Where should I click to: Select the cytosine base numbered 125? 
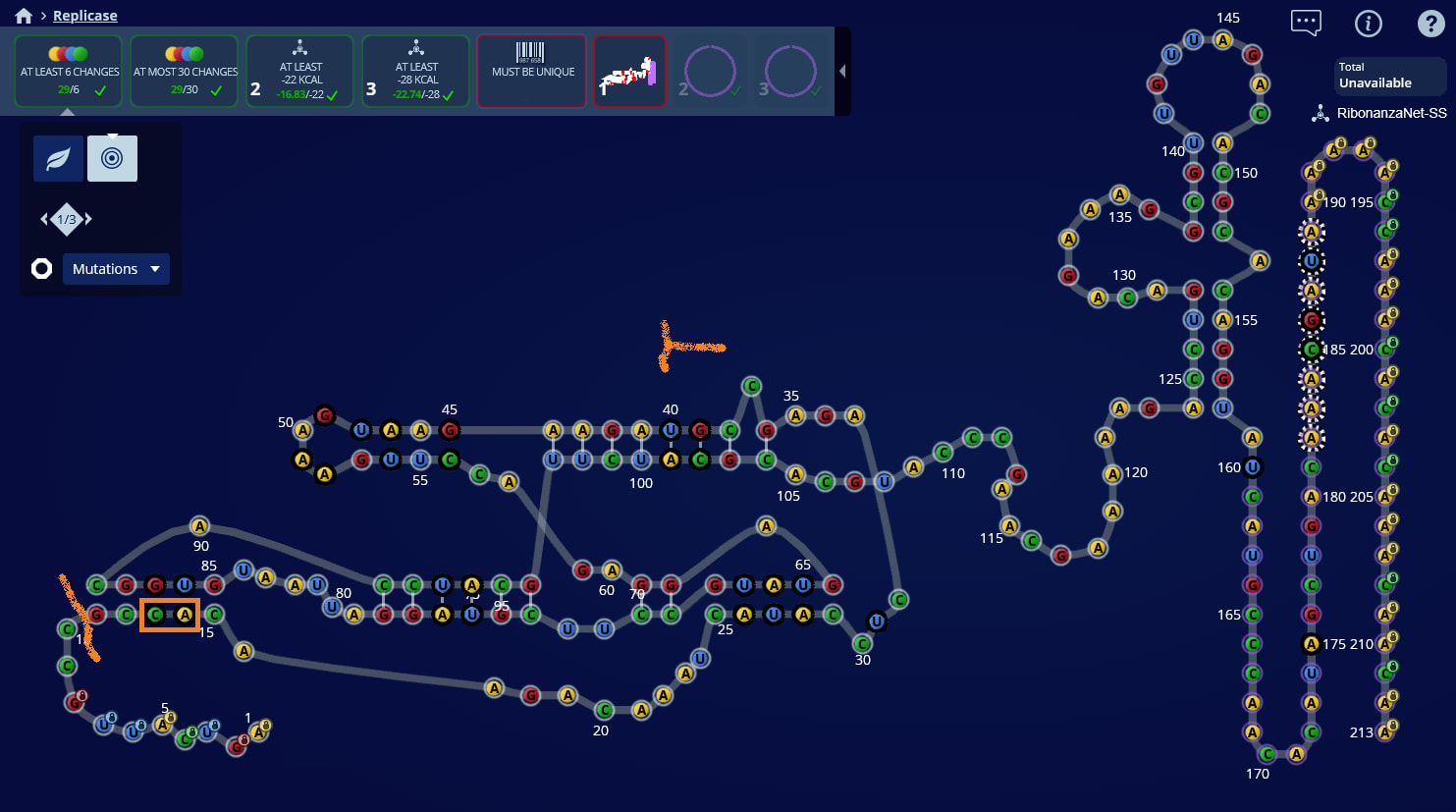(1194, 379)
